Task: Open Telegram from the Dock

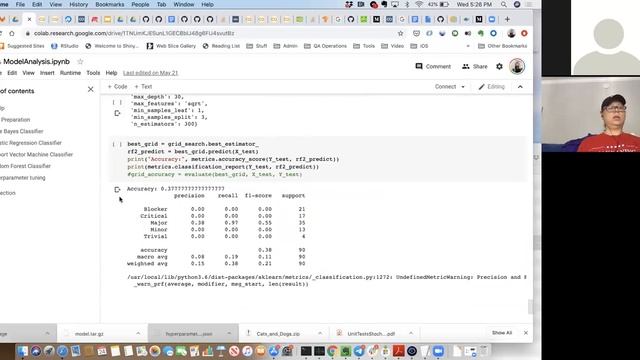Action: click(359, 351)
